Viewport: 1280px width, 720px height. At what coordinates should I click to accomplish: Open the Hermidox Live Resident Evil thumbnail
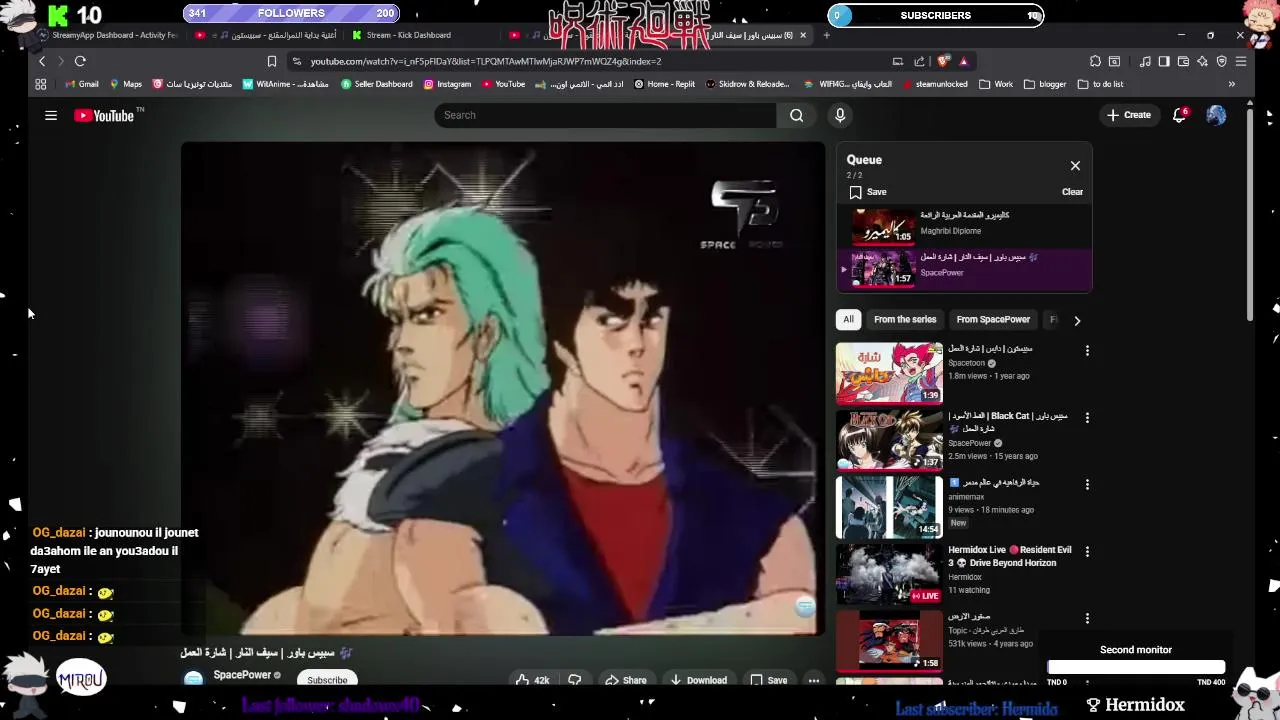(x=889, y=574)
